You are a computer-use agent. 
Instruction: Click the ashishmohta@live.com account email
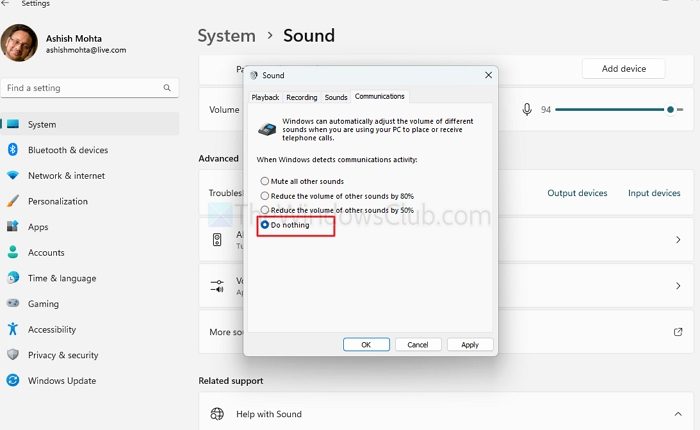[x=86, y=50]
